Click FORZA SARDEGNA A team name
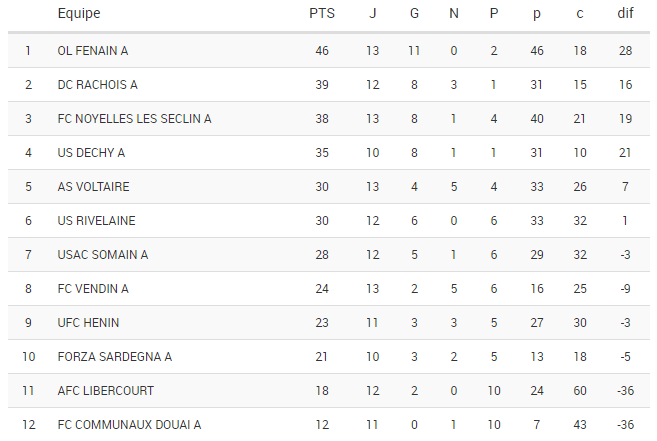Viewport: 657px width, 441px height. (x=114, y=357)
